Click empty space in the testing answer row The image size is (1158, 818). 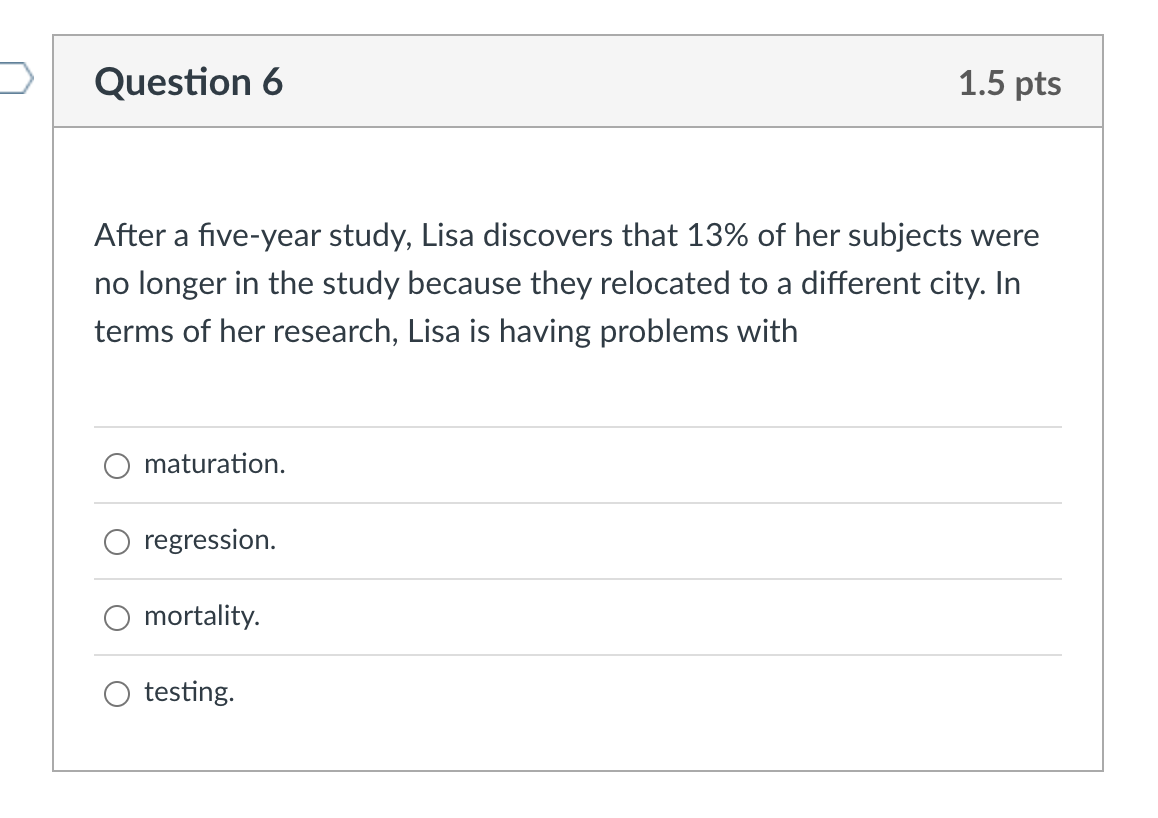coord(665,692)
